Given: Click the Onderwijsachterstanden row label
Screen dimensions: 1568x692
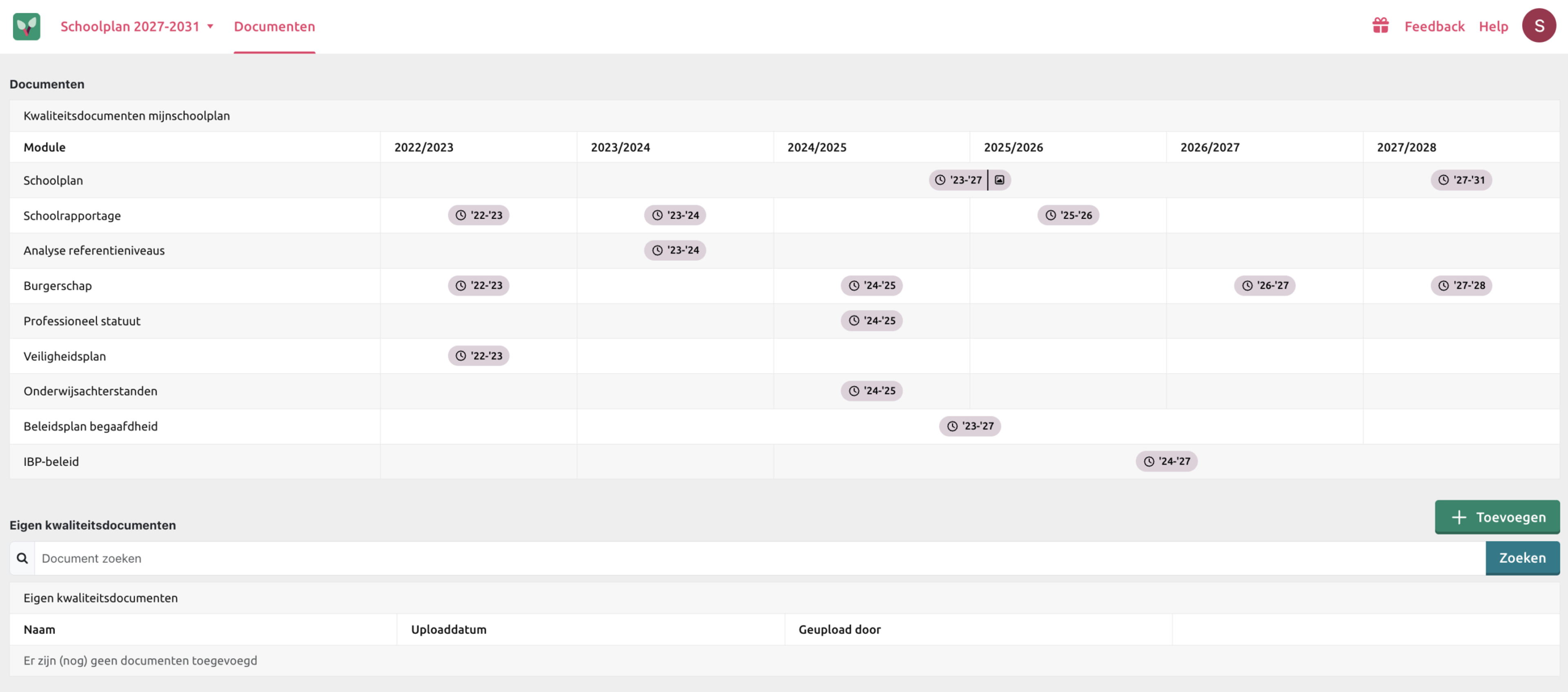Looking at the screenshot, I should pyautogui.click(x=90, y=391).
